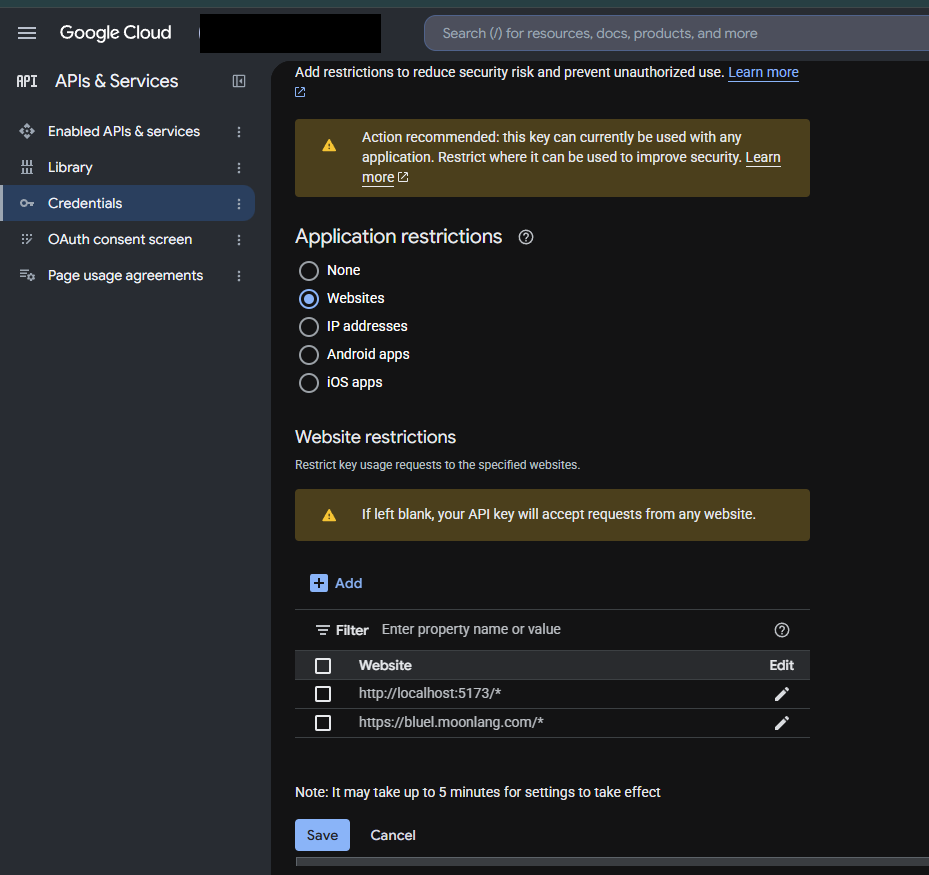Select the None application restriction
Screen dimensions: 929x875
309,271
